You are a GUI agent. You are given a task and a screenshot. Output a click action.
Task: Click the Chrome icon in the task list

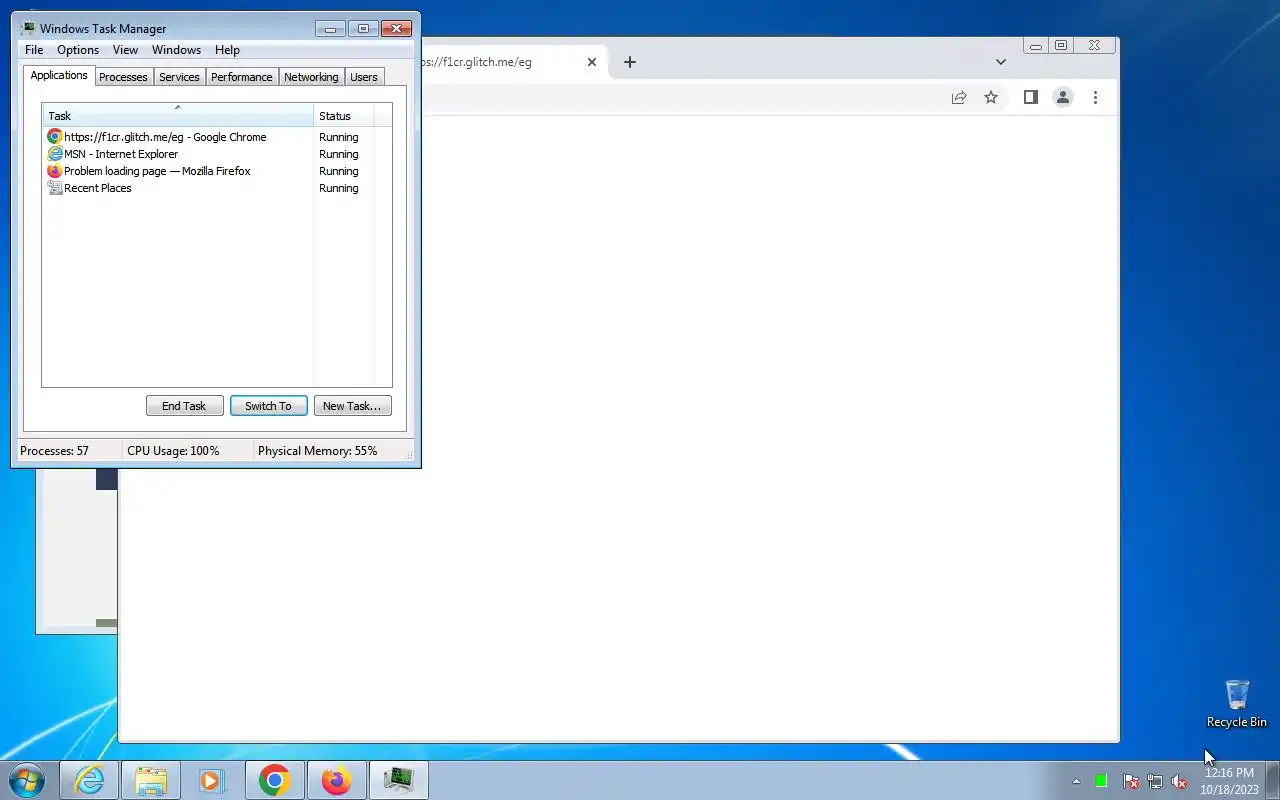(x=55, y=137)
